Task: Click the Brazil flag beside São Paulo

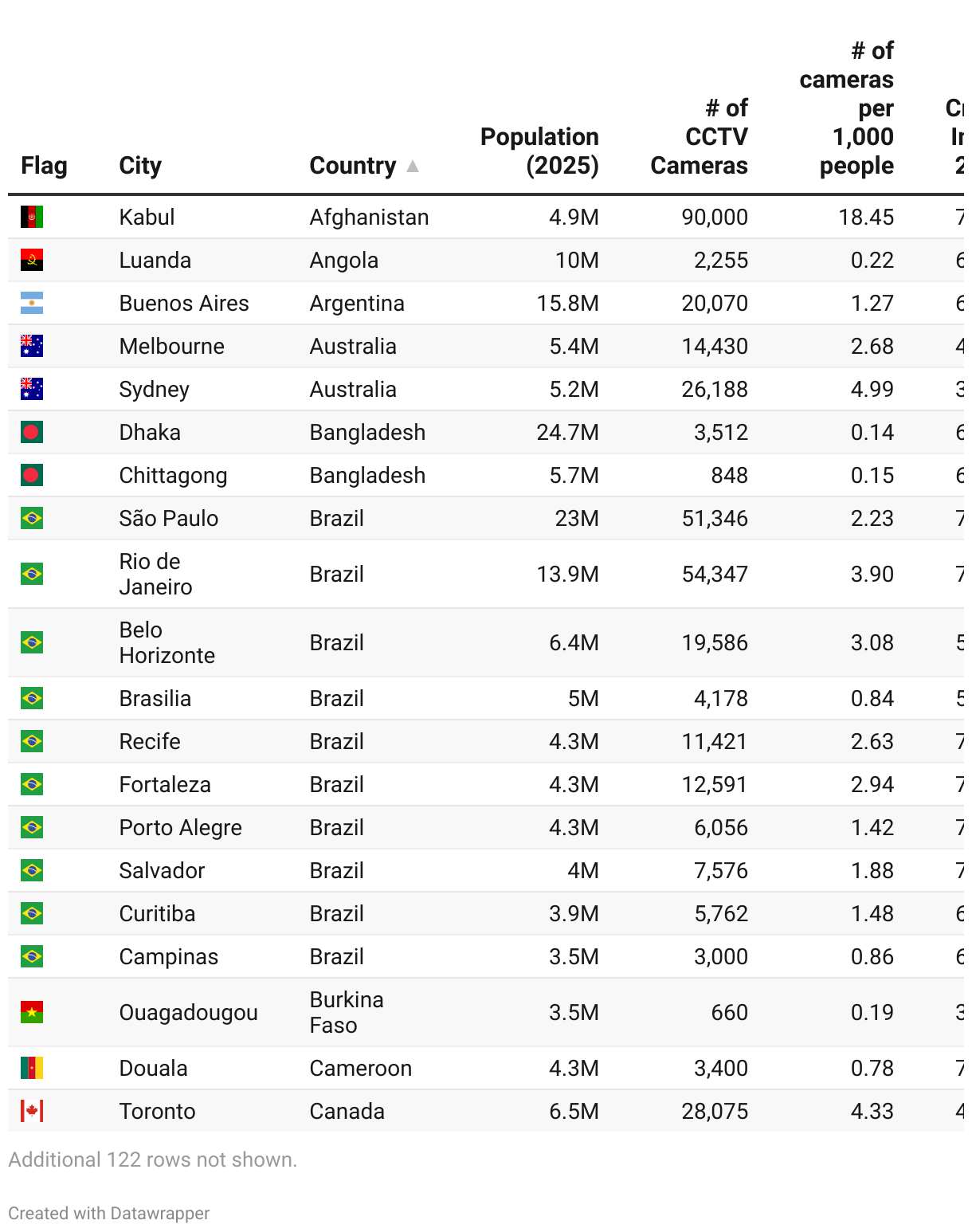Action: coord(32,518)
